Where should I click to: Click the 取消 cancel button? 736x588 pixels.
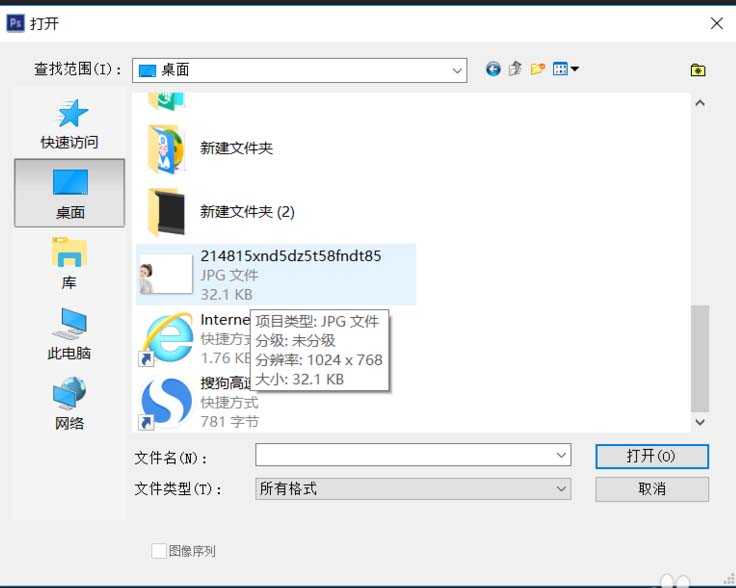(652, 489)
